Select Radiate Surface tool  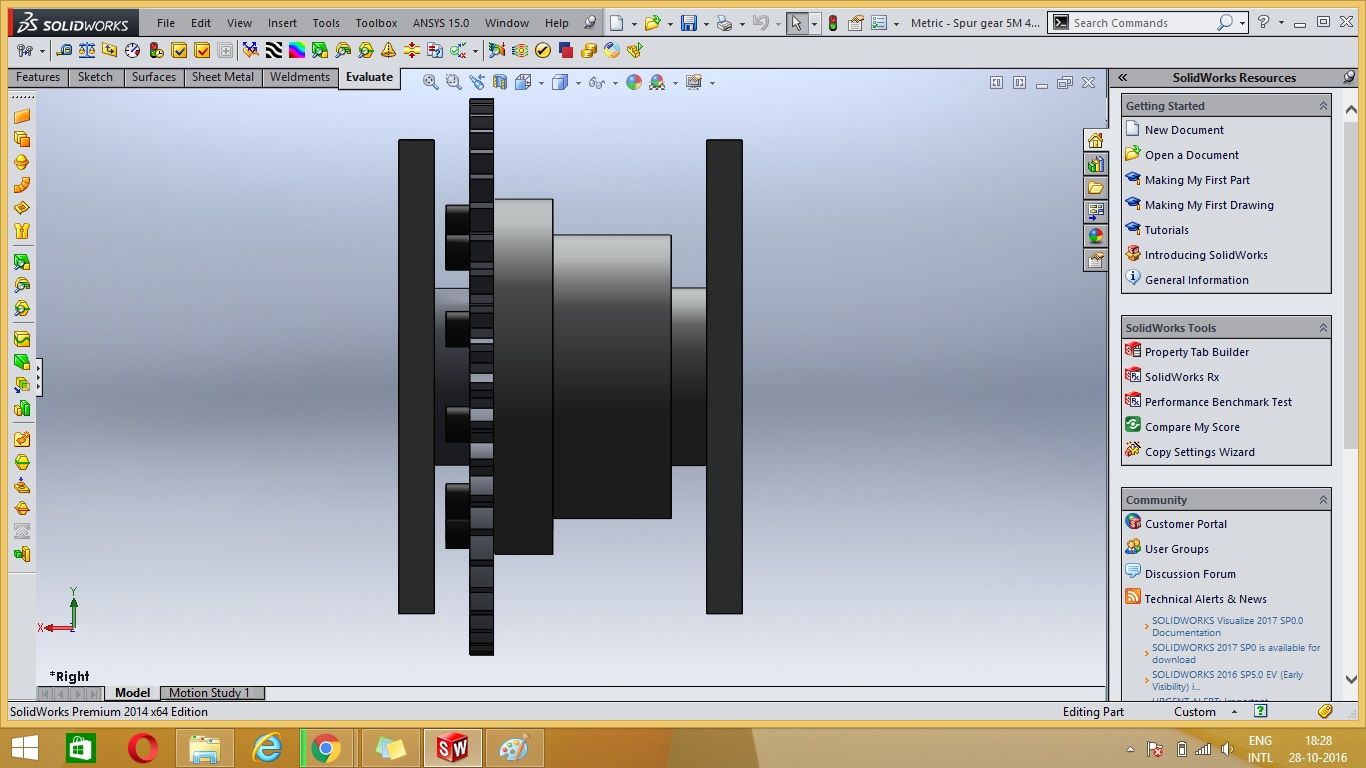coord(22,162)
